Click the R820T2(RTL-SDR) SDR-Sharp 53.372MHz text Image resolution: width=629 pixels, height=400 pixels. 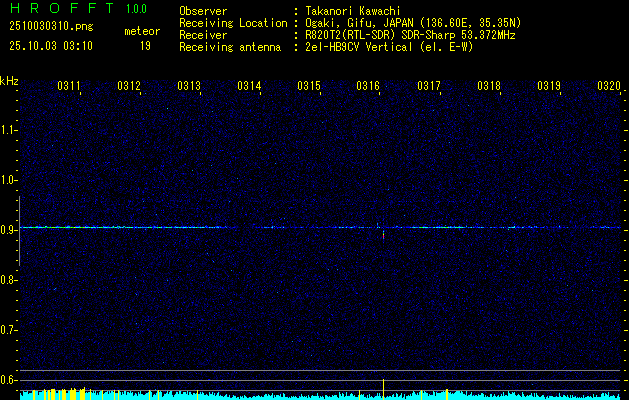click(410, 35)
